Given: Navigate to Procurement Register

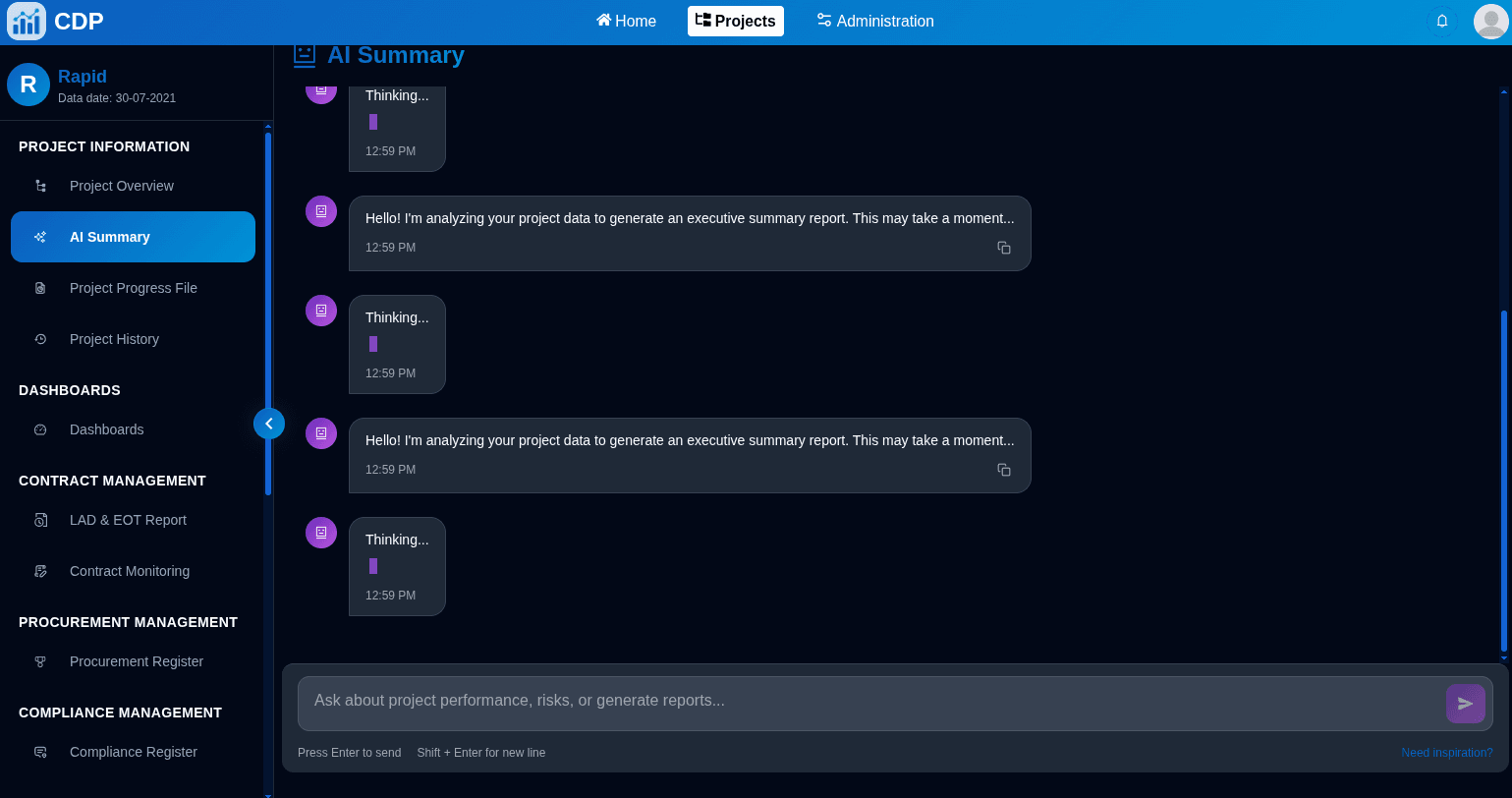Looking at the screenshot, I should point(136,661).
